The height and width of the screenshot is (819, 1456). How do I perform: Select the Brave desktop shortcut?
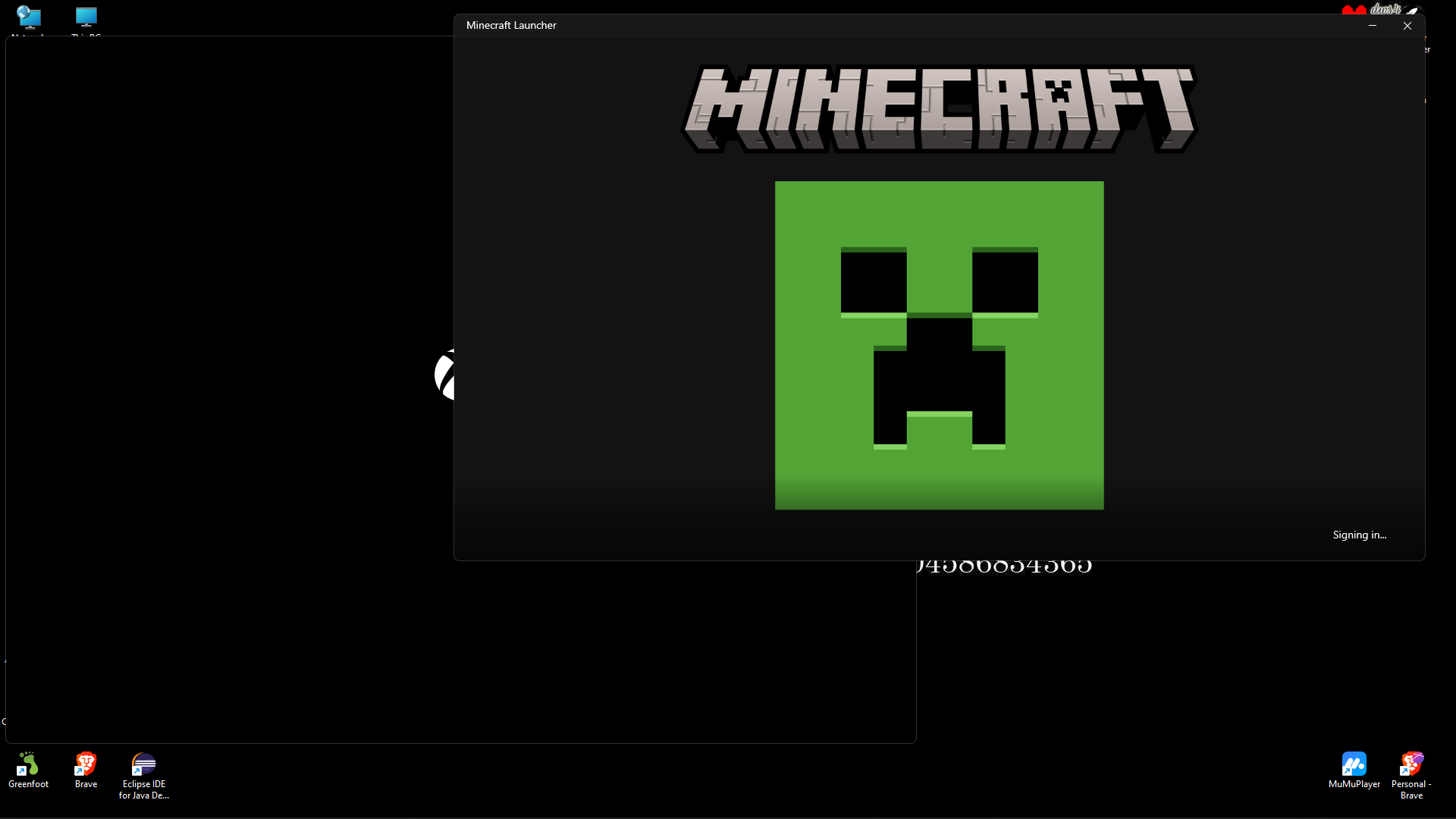86,770
